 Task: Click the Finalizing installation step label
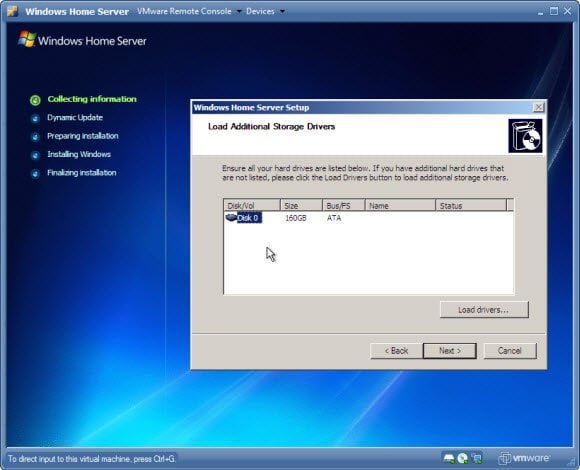[x=82, y=173]
